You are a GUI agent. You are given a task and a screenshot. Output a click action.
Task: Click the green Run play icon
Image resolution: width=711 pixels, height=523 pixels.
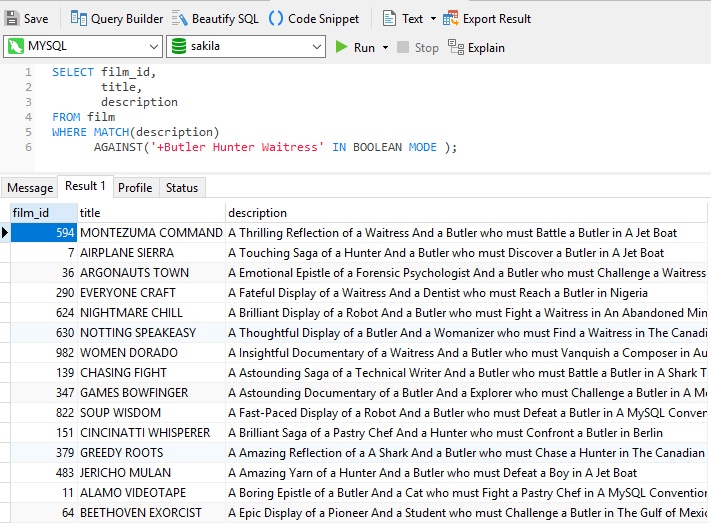(341, 47)
